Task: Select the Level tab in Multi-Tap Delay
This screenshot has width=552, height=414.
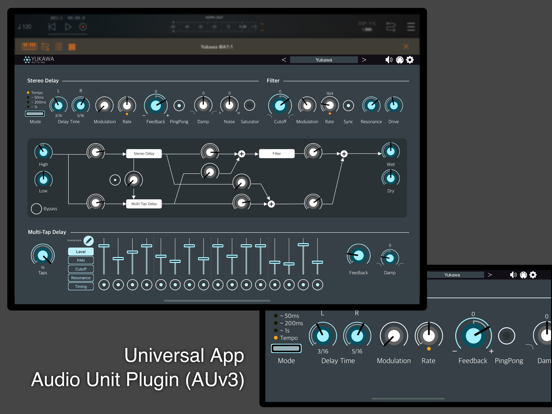Action: (x=81, y=252)
